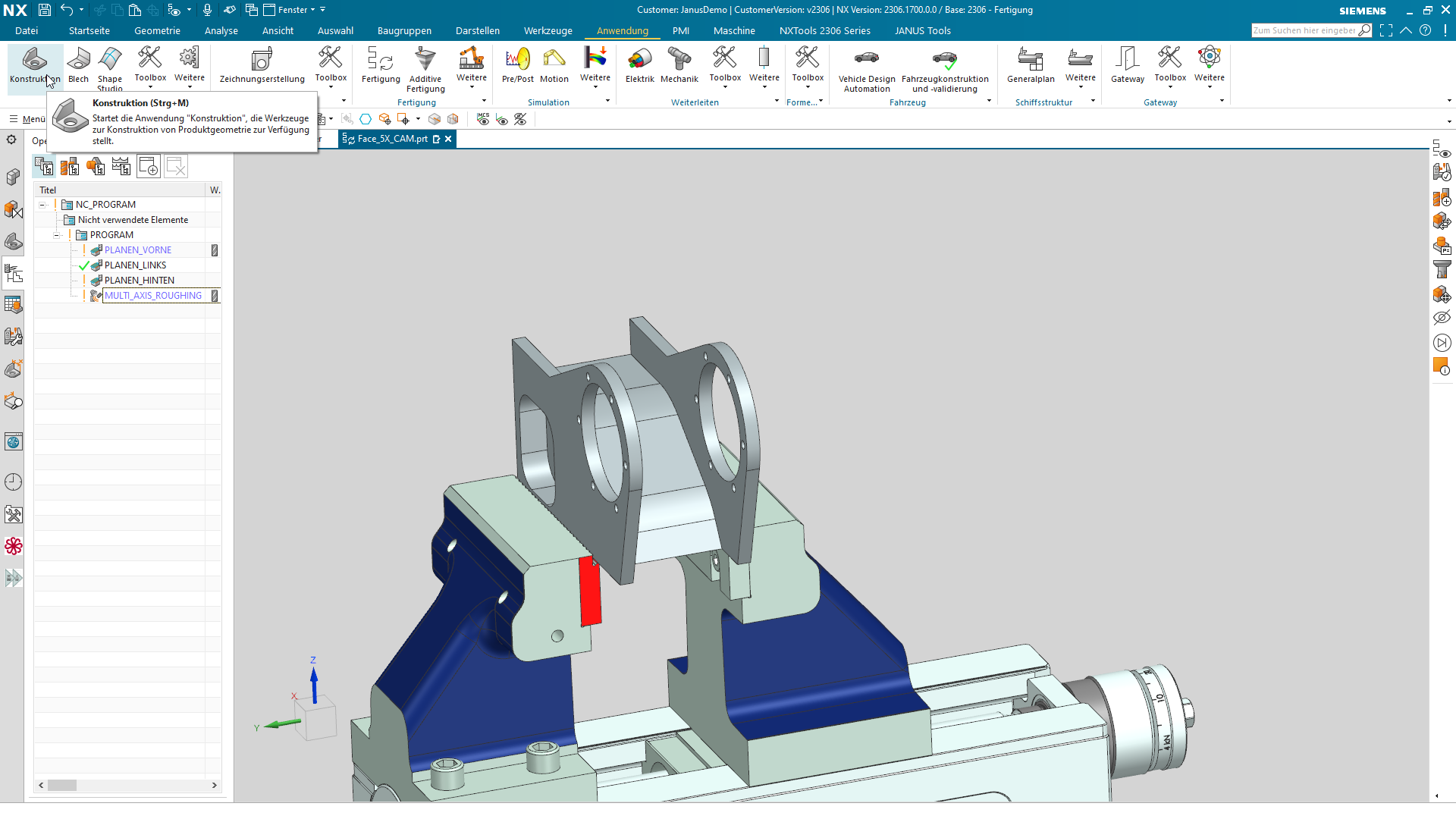The image size is (1456, 819).
Task: Switch to the Gateway application
Action: [x=1128, y=65]
